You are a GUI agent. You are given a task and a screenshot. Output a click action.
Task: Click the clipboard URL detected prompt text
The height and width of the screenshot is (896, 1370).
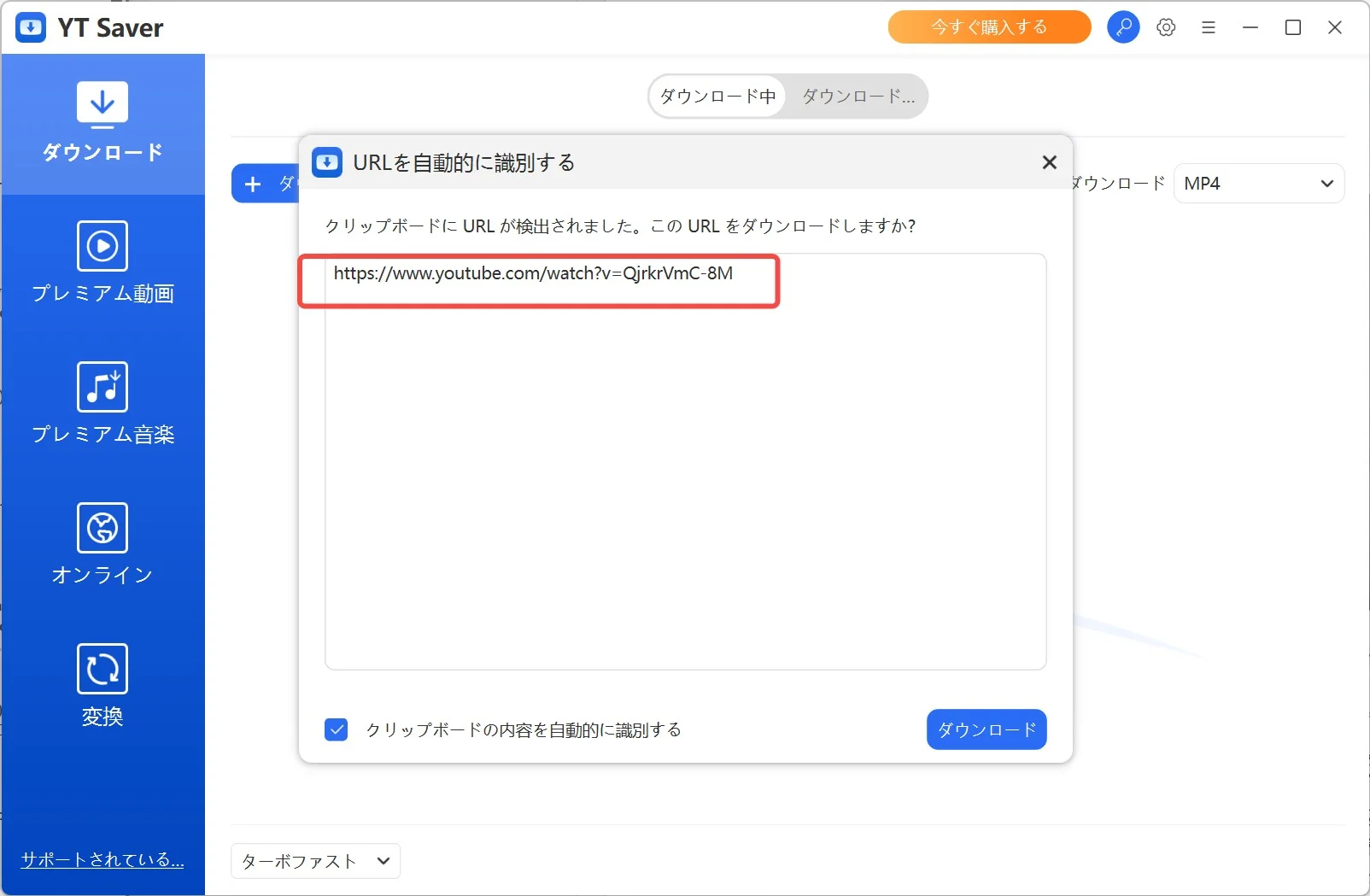click(620, 226)
